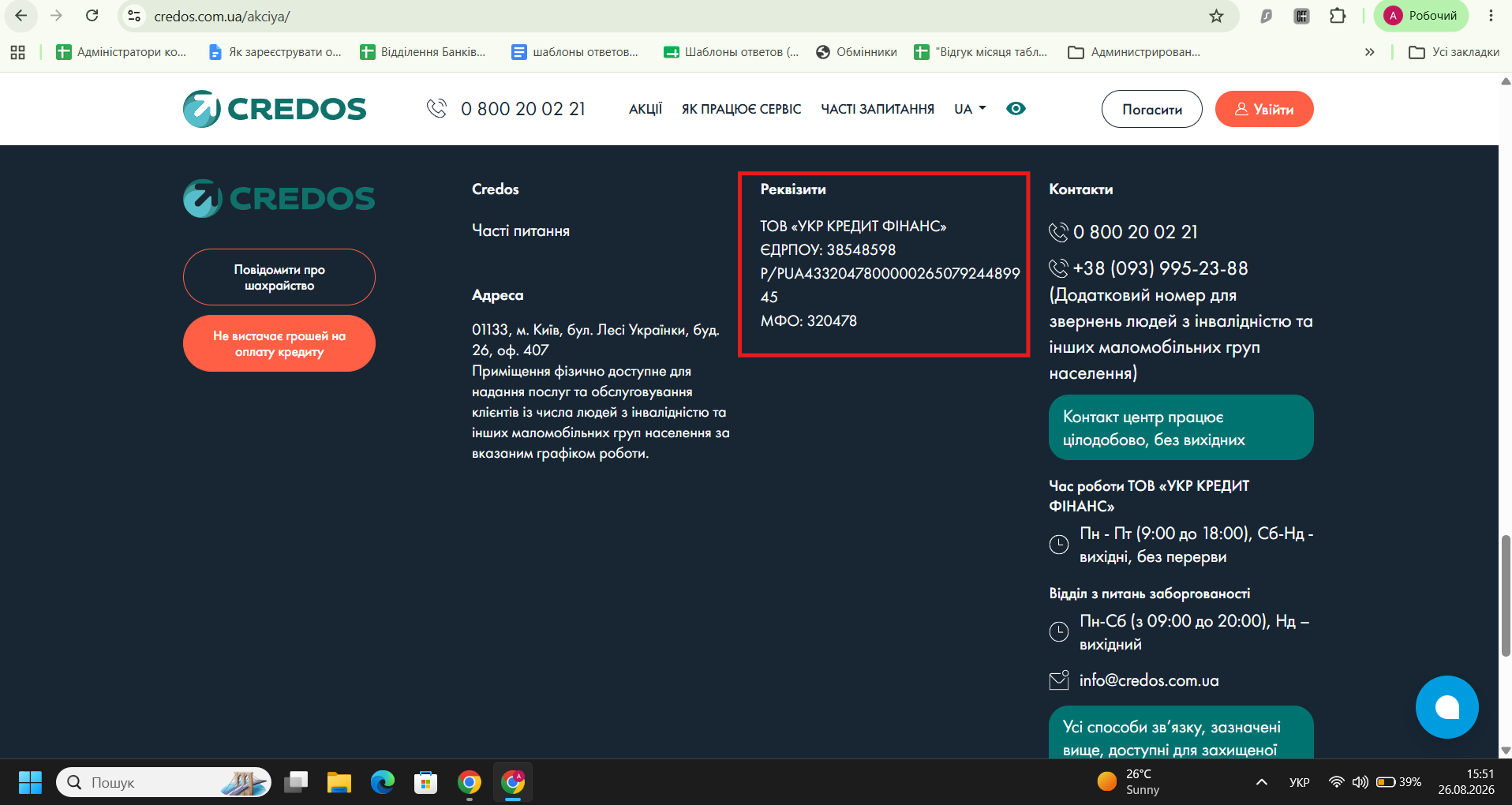Click the CREDOS logo in the header
Viewport: 1512px width, 805px height.
pos(275,109)
